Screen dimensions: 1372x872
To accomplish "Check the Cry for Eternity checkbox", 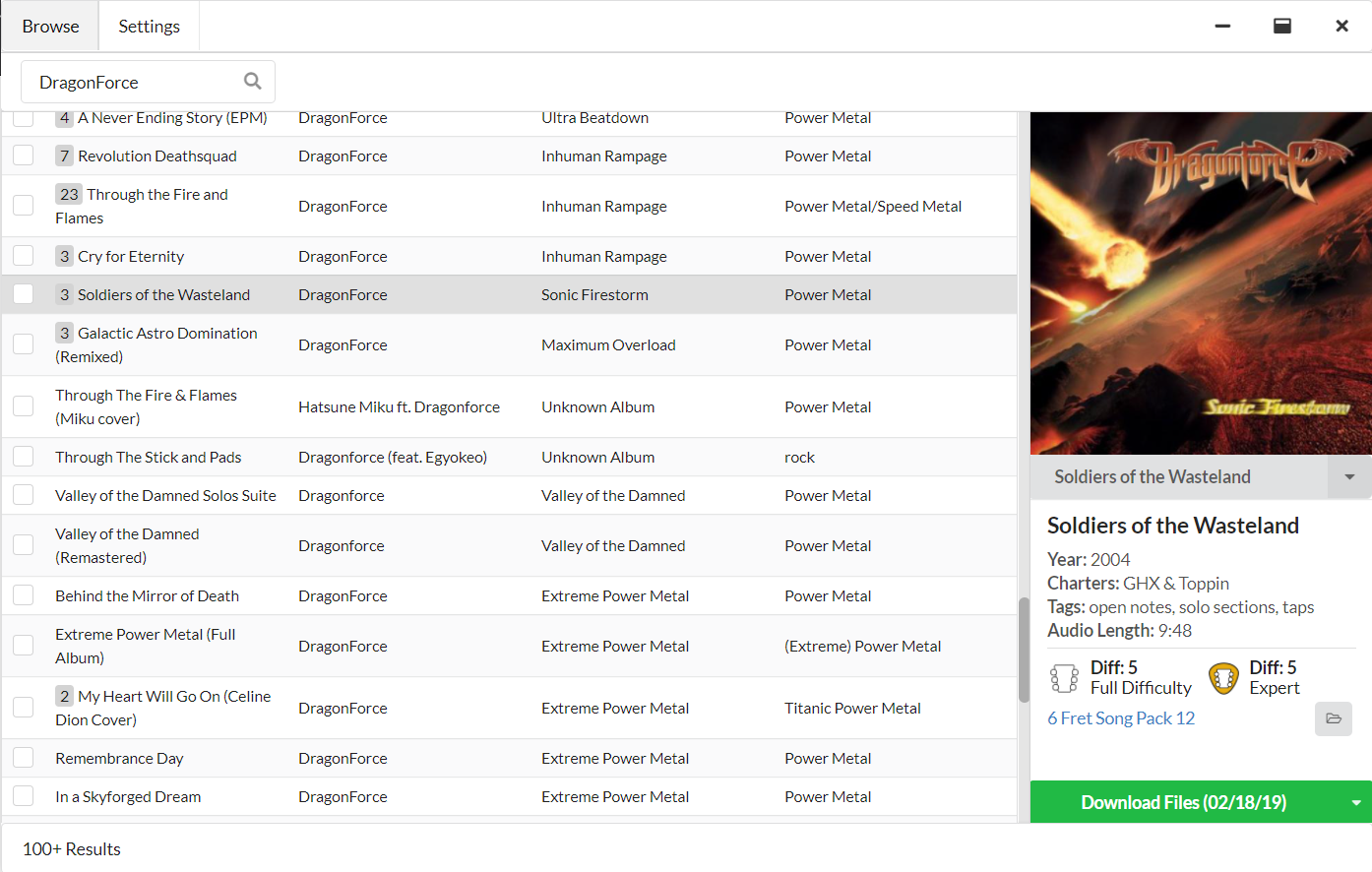I will pos(24,256).
